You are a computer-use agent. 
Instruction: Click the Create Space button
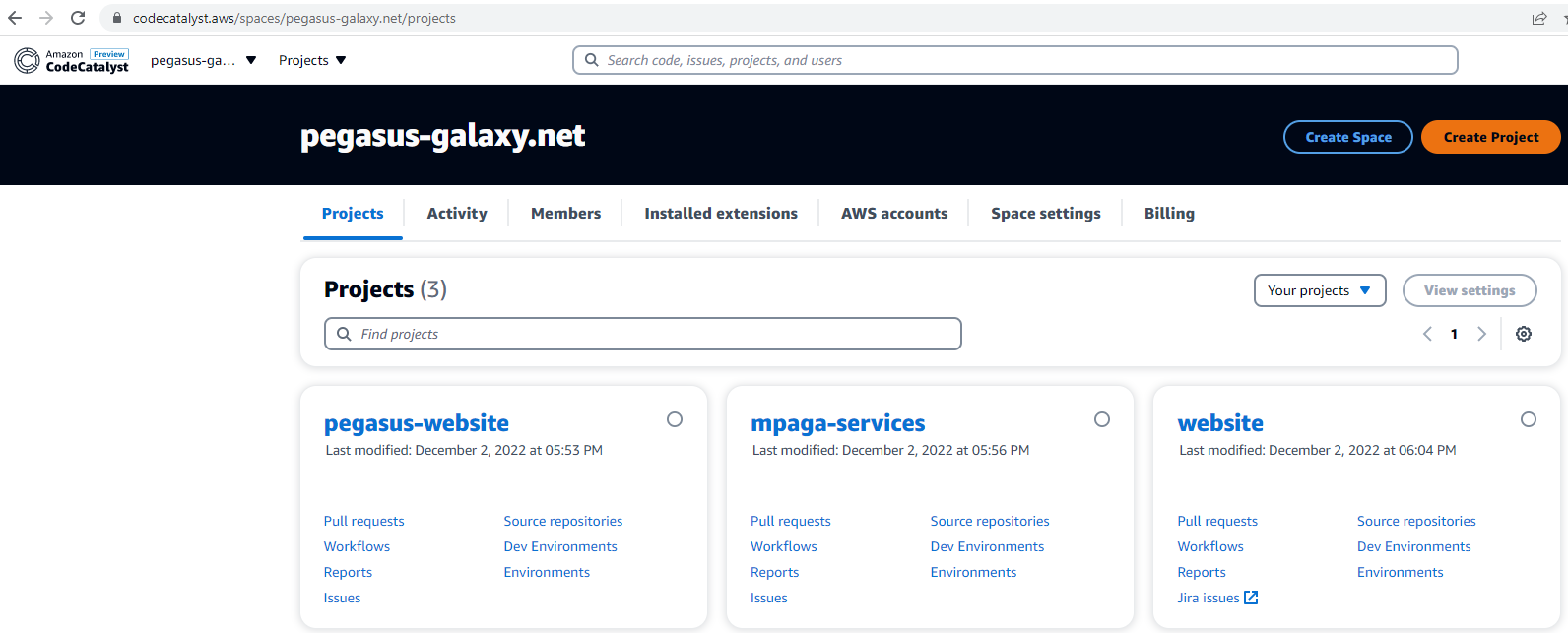pyautogui.click(x=1348, y=137)
